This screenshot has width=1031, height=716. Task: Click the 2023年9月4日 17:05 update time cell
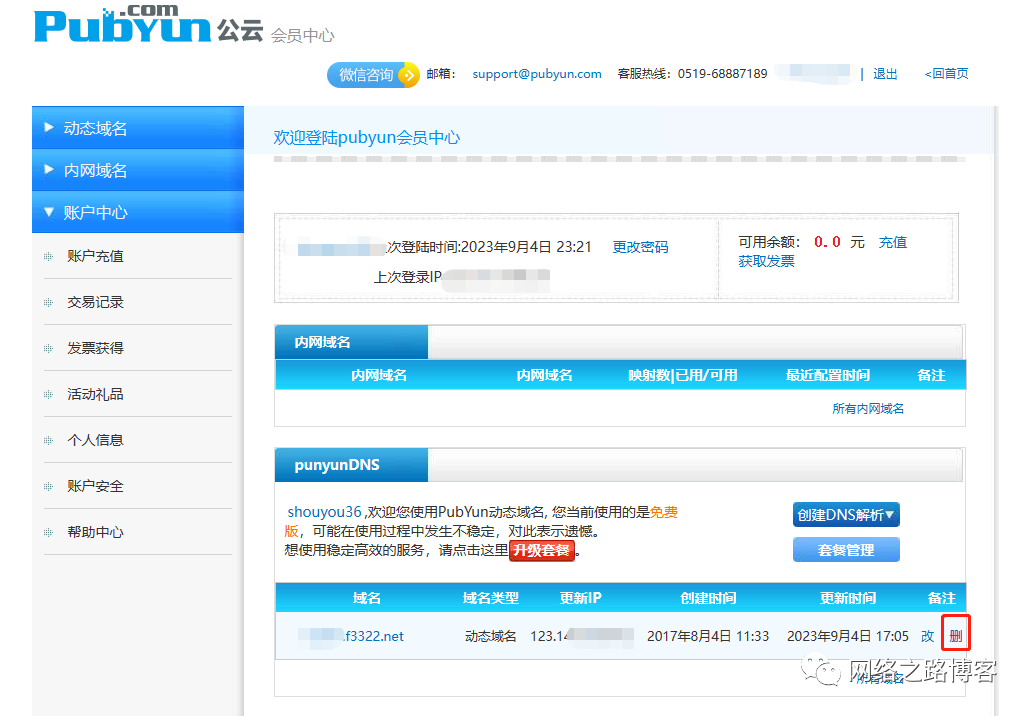coord(848,636)
